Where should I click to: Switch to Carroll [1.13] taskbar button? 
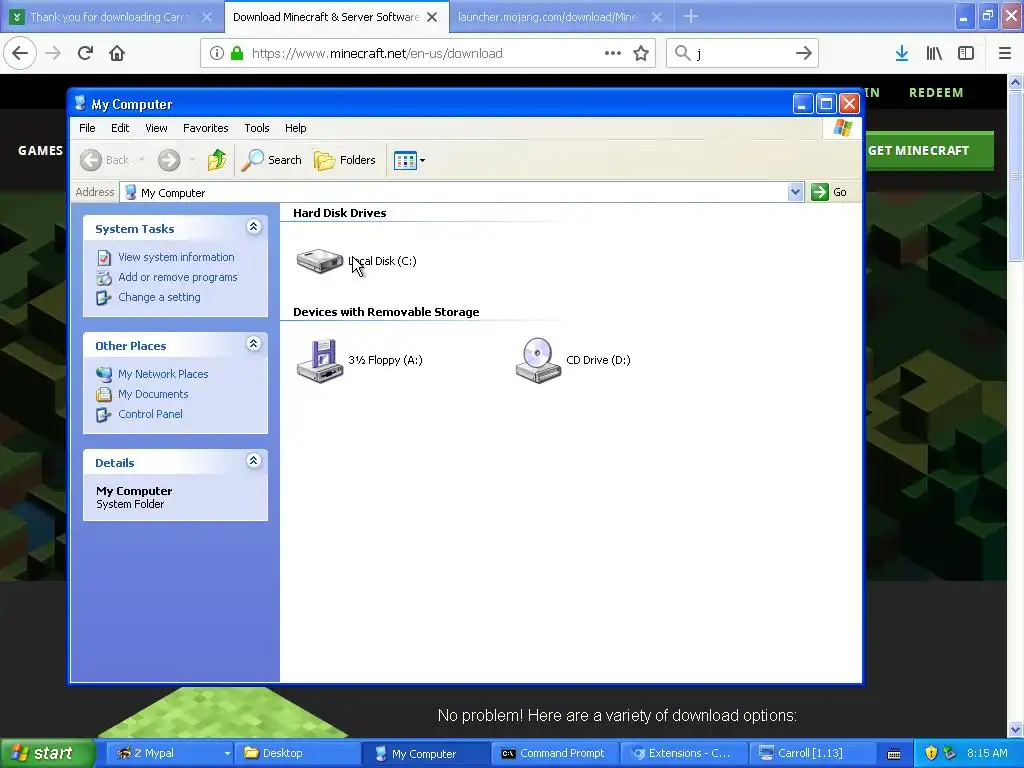[812, 753]
